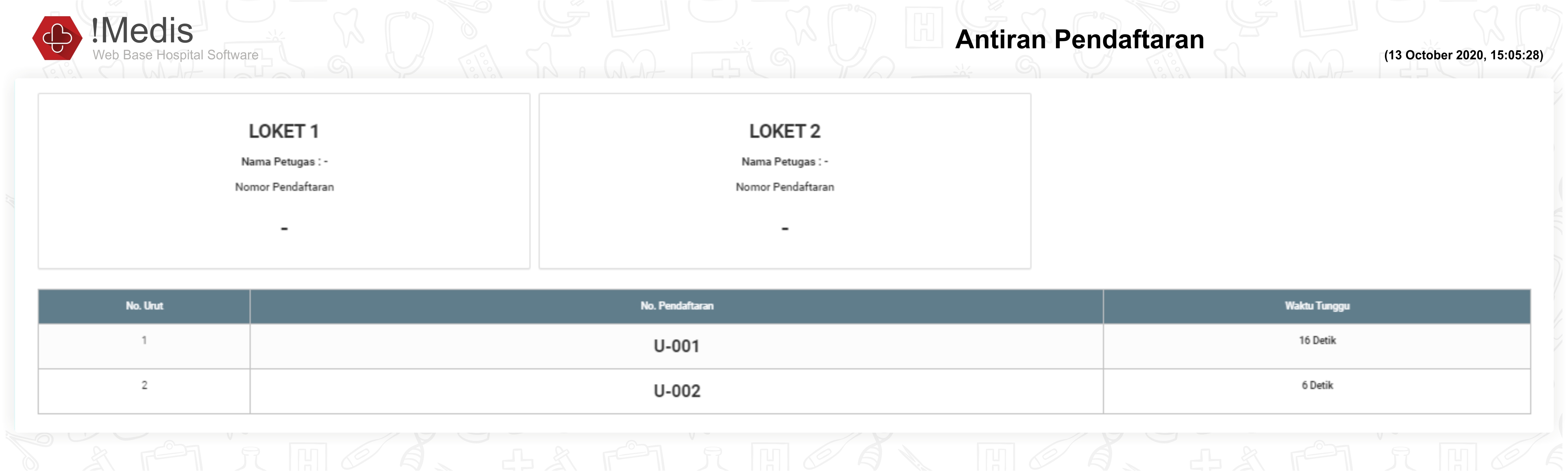This screenshot has width=1568, height=471.
Task: Click the Waktu Tunggu column header
Action: coord(1317,306)
